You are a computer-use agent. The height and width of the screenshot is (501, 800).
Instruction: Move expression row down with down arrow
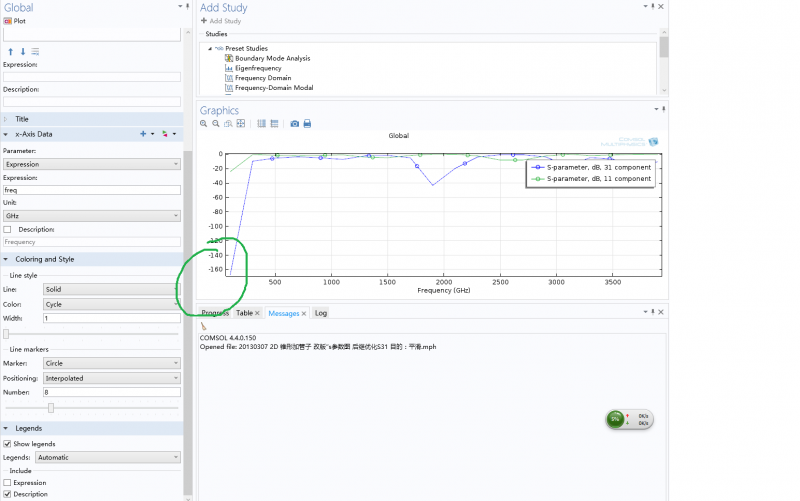pos(22,52)
